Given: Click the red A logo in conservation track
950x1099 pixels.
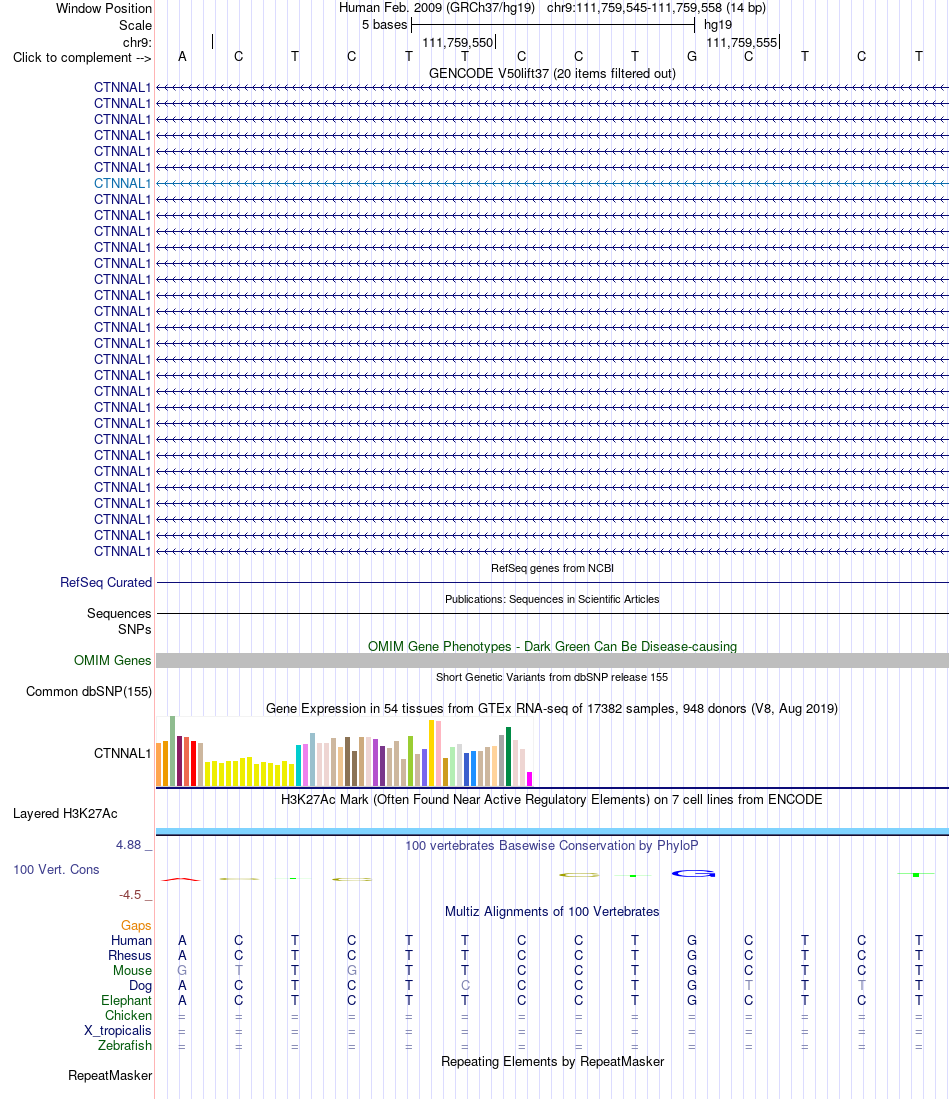Looking at the screenshot, I should point(181,879).
